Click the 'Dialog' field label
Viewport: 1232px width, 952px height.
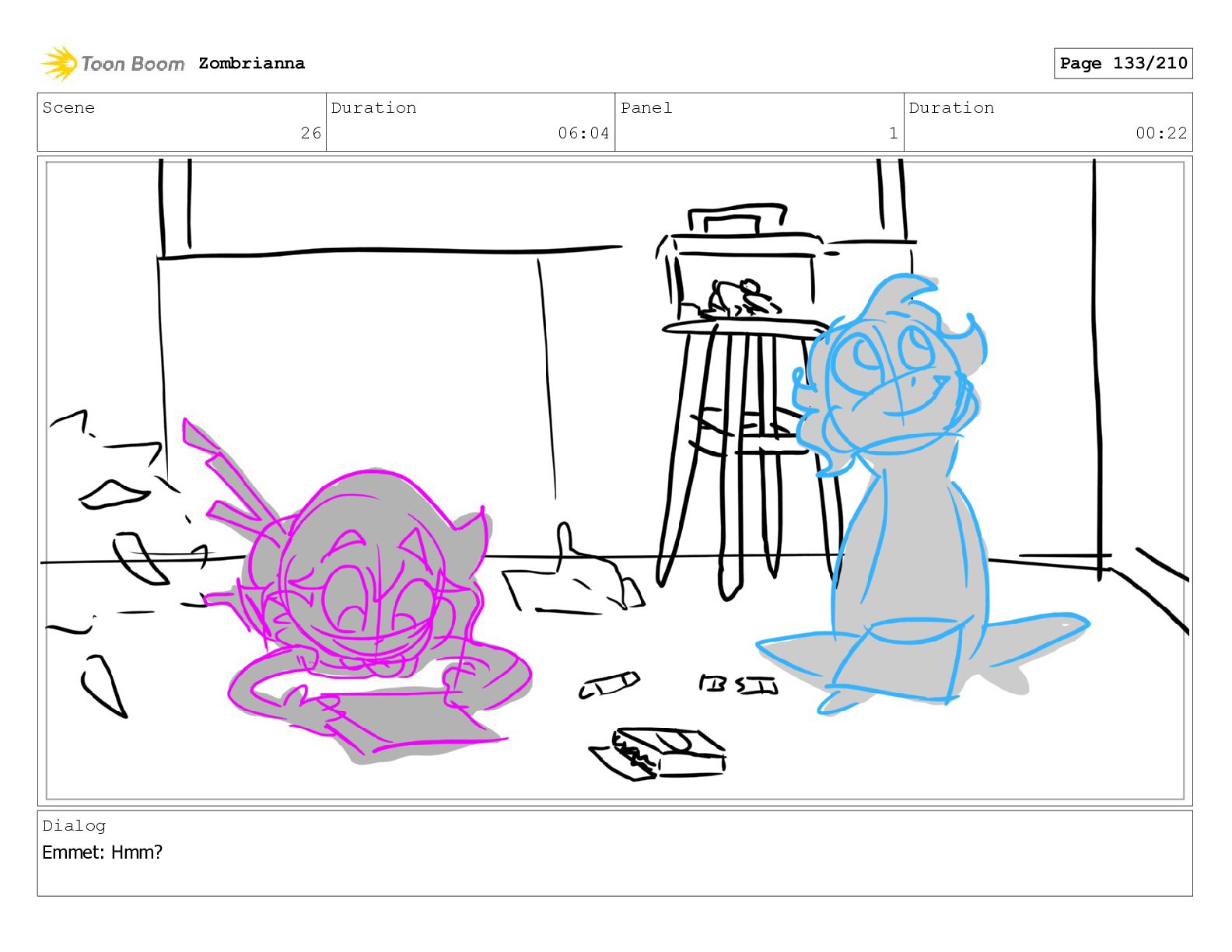[74, 825]
